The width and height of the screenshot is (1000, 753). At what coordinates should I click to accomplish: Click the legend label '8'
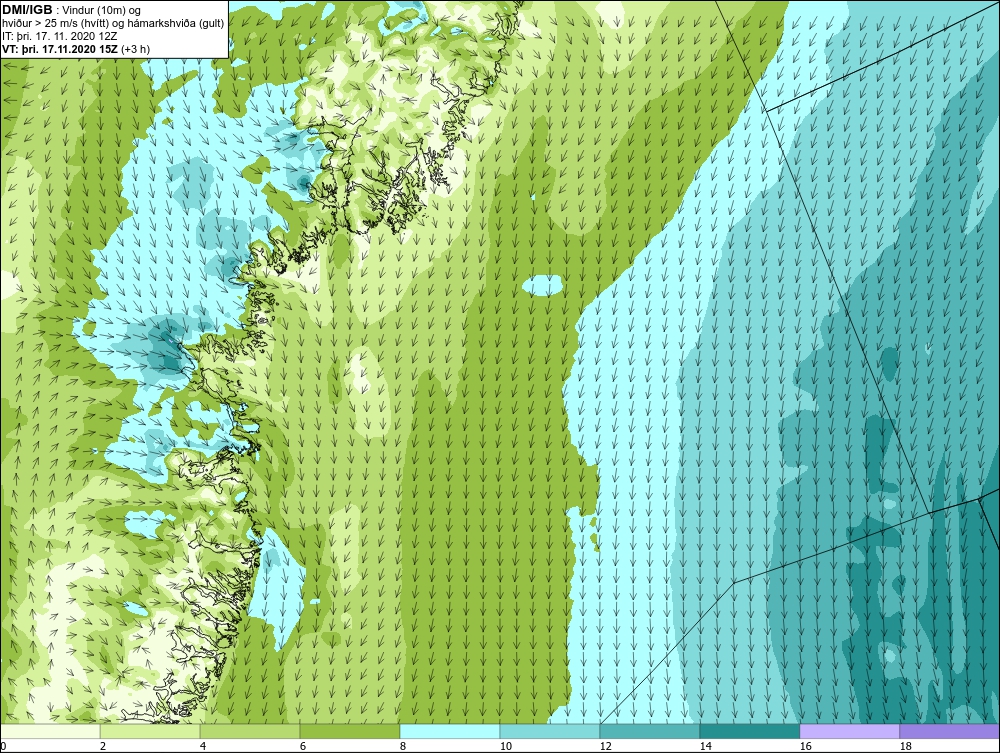tap(402, 746)
